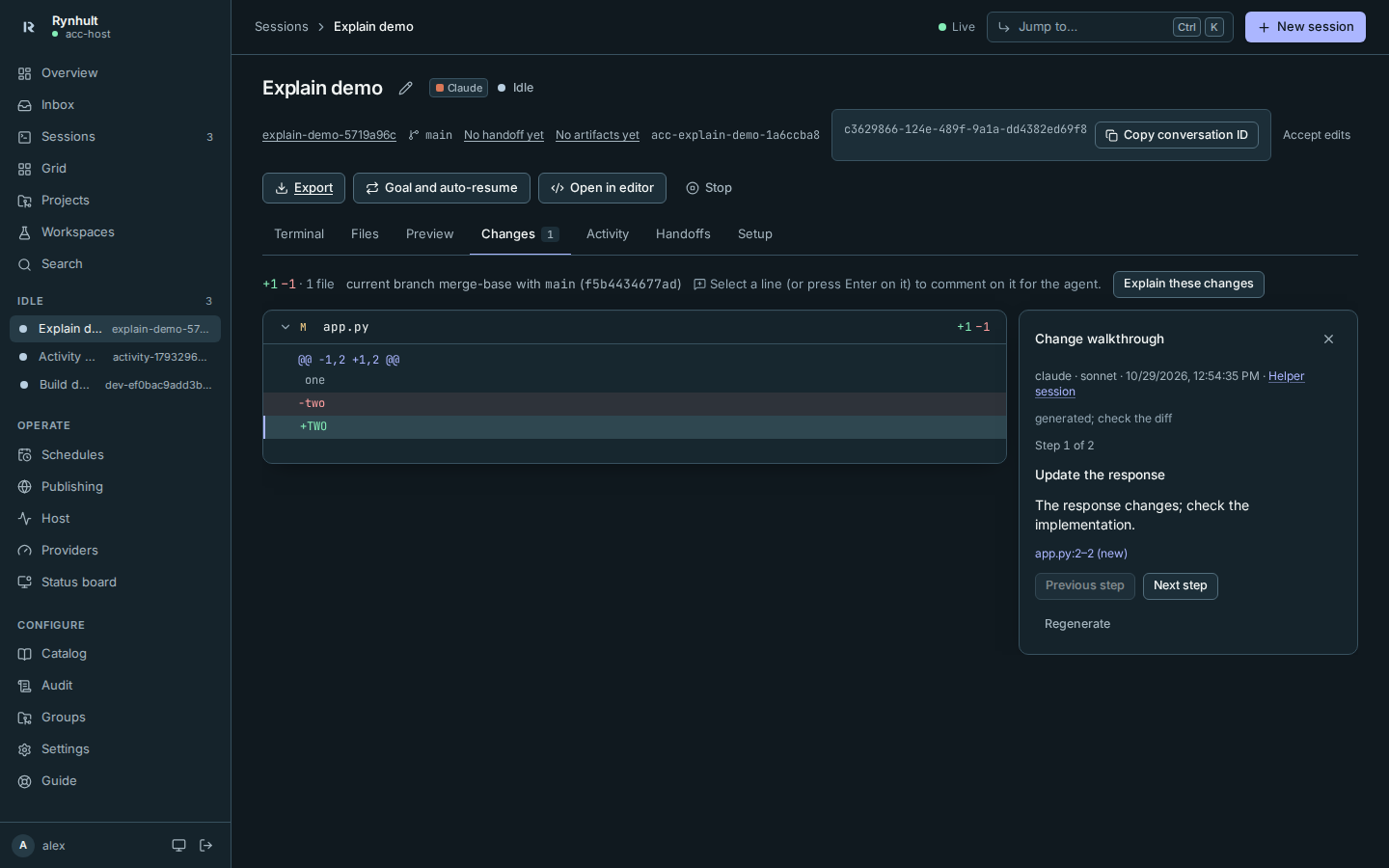Go to the Next step
Image resolution: width=1389 pixels, height=868 pixels.
pos(1181,586)
